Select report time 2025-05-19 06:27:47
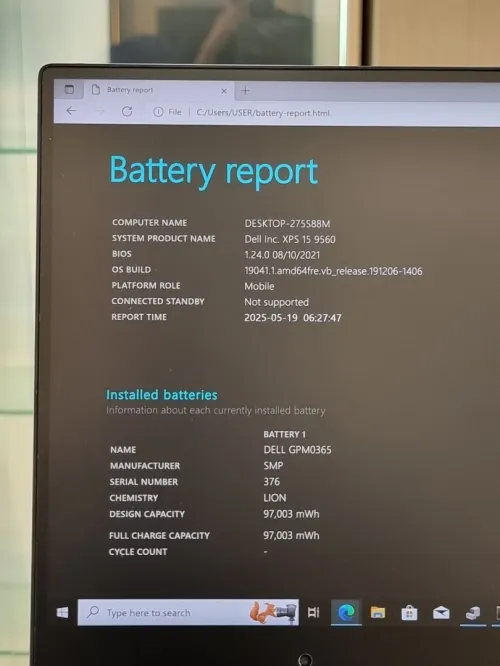This screenshot has height=666, width=500. pos(293,318)
